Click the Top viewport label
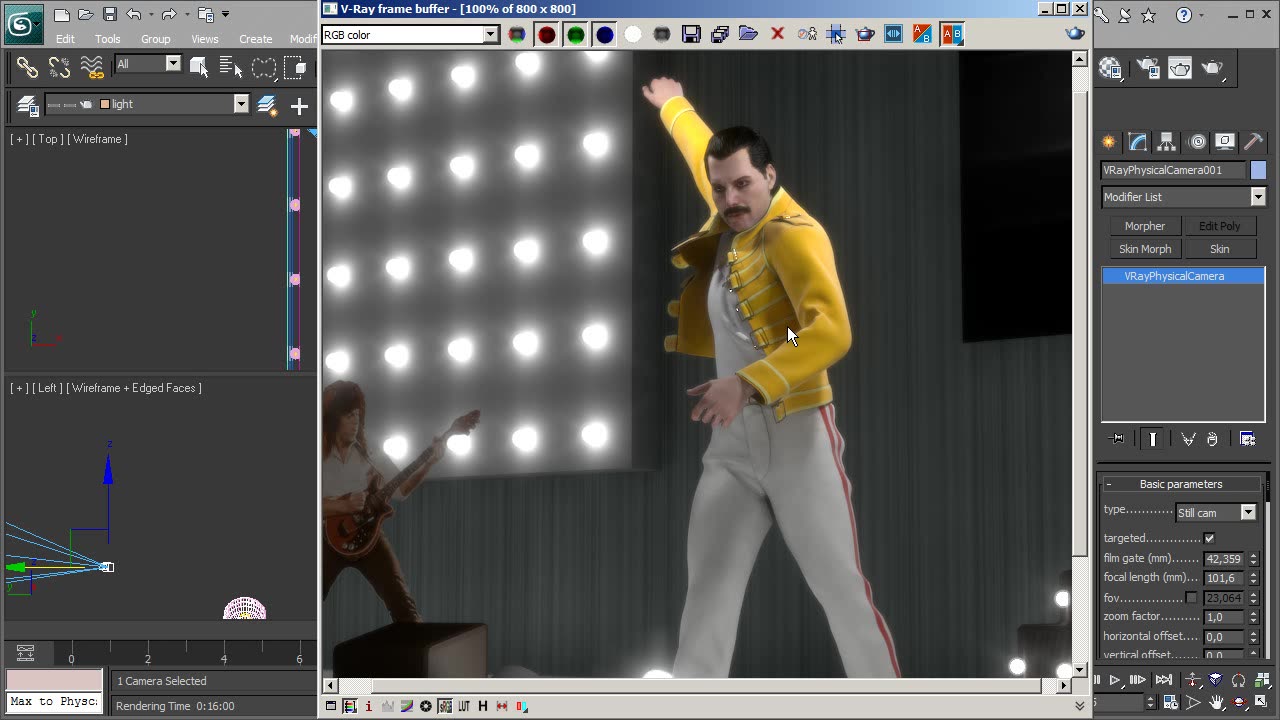The height and width of the screenshot is (720, 1280). pyautogui.click(x=48, y=139)
